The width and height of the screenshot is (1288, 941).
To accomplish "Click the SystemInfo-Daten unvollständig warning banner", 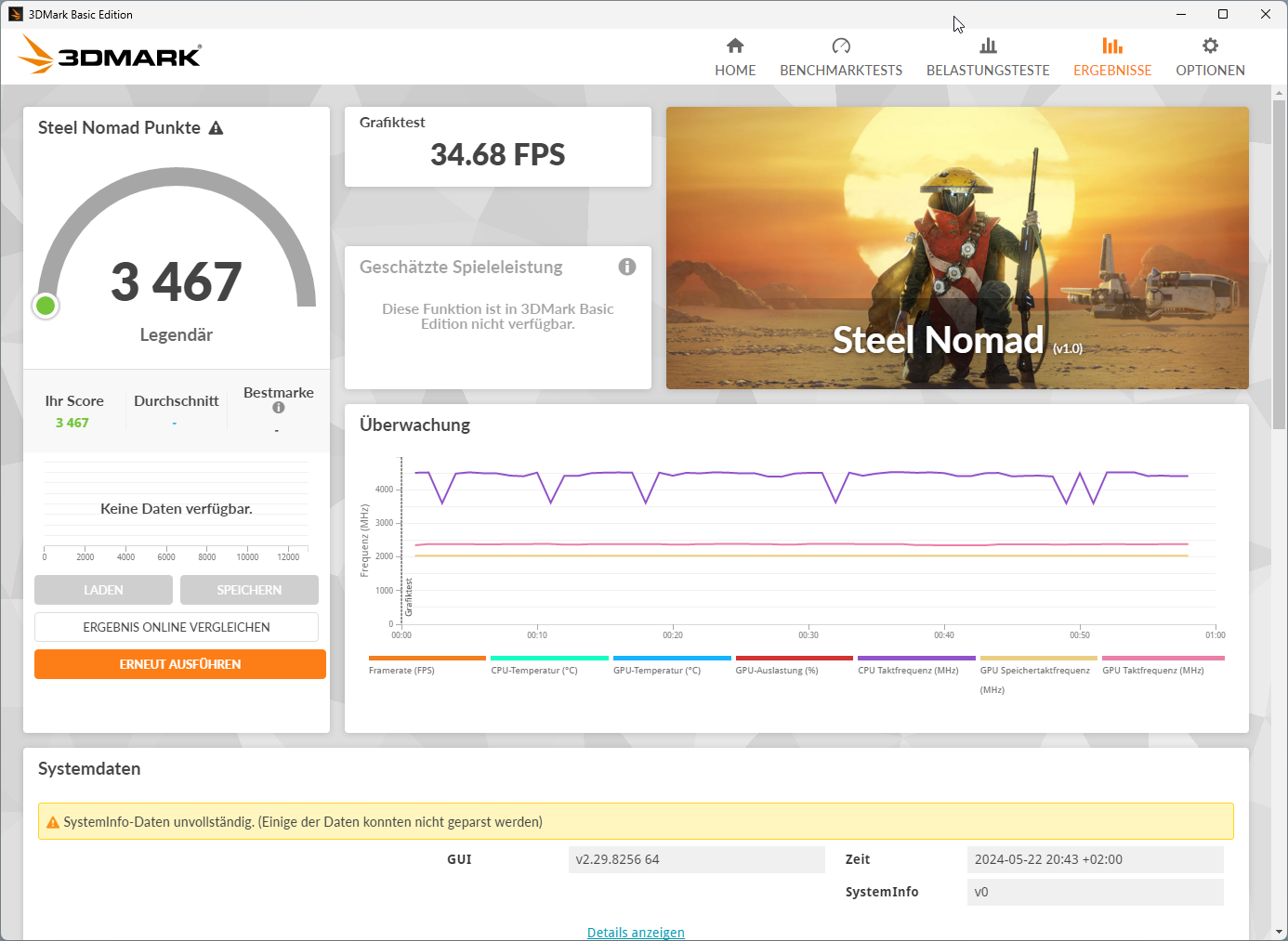I will coord(636,821).
